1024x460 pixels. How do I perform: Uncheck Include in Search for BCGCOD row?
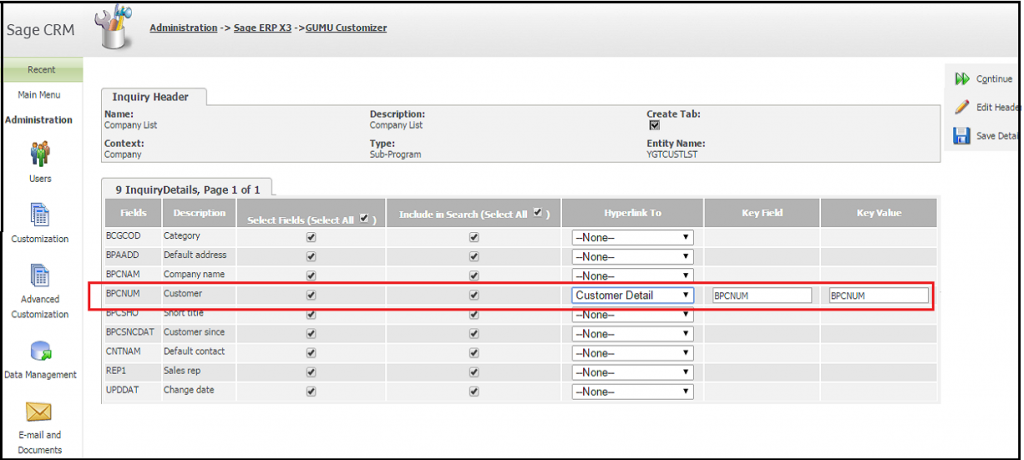[474, 238]
